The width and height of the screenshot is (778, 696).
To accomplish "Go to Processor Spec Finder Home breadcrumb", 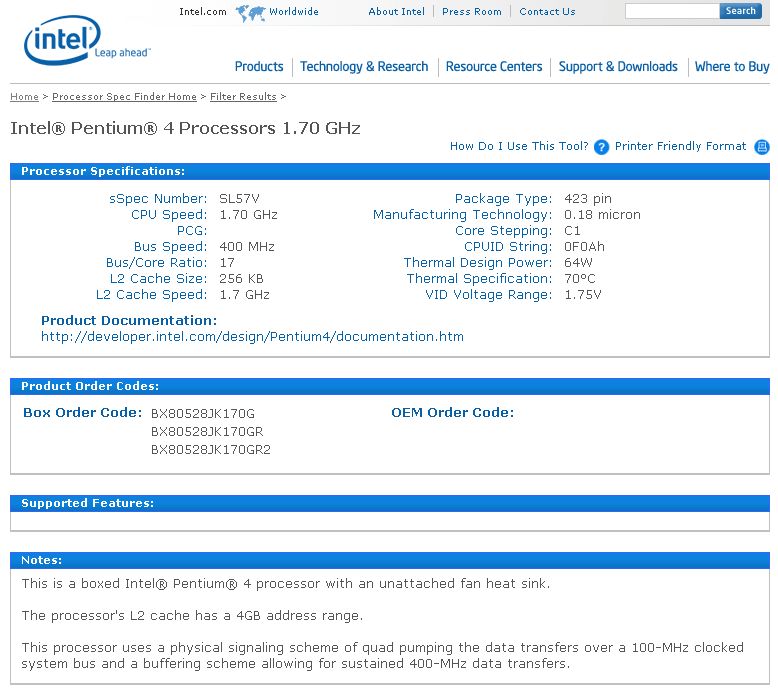I will pyautogui.click(x=124, y=97).
